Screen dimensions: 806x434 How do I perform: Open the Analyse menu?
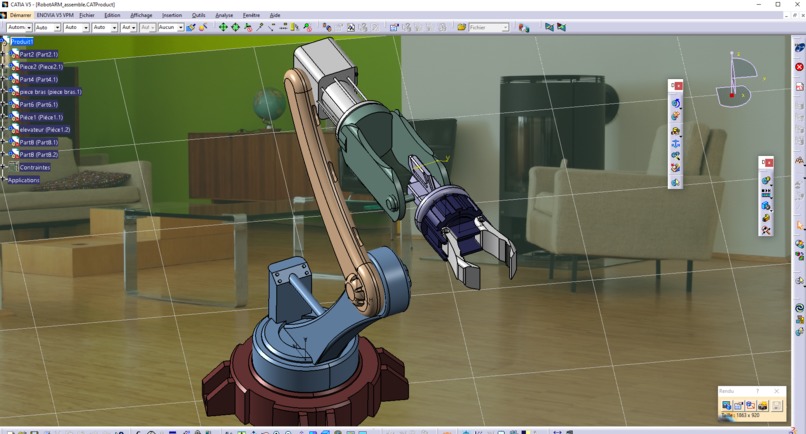pyautogui.click(x=224, y=15)
